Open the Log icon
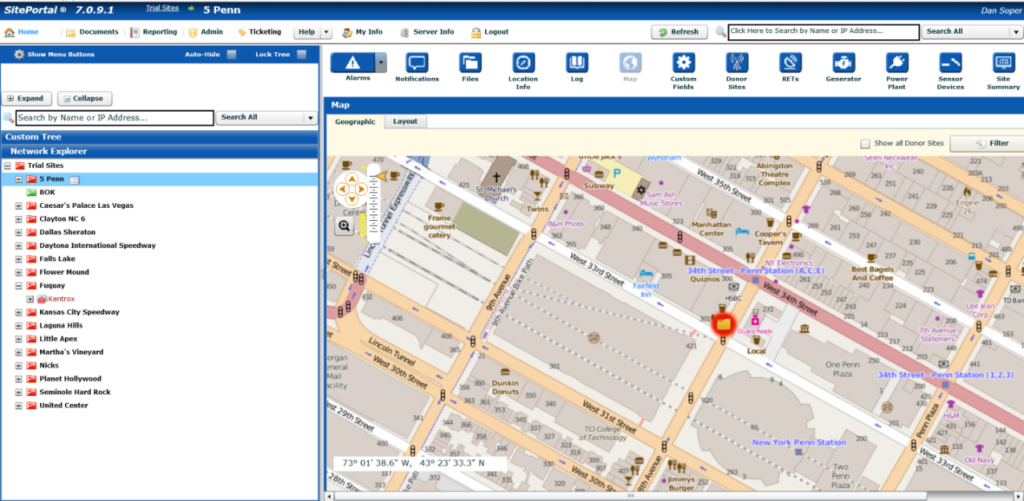 [577, 63]
